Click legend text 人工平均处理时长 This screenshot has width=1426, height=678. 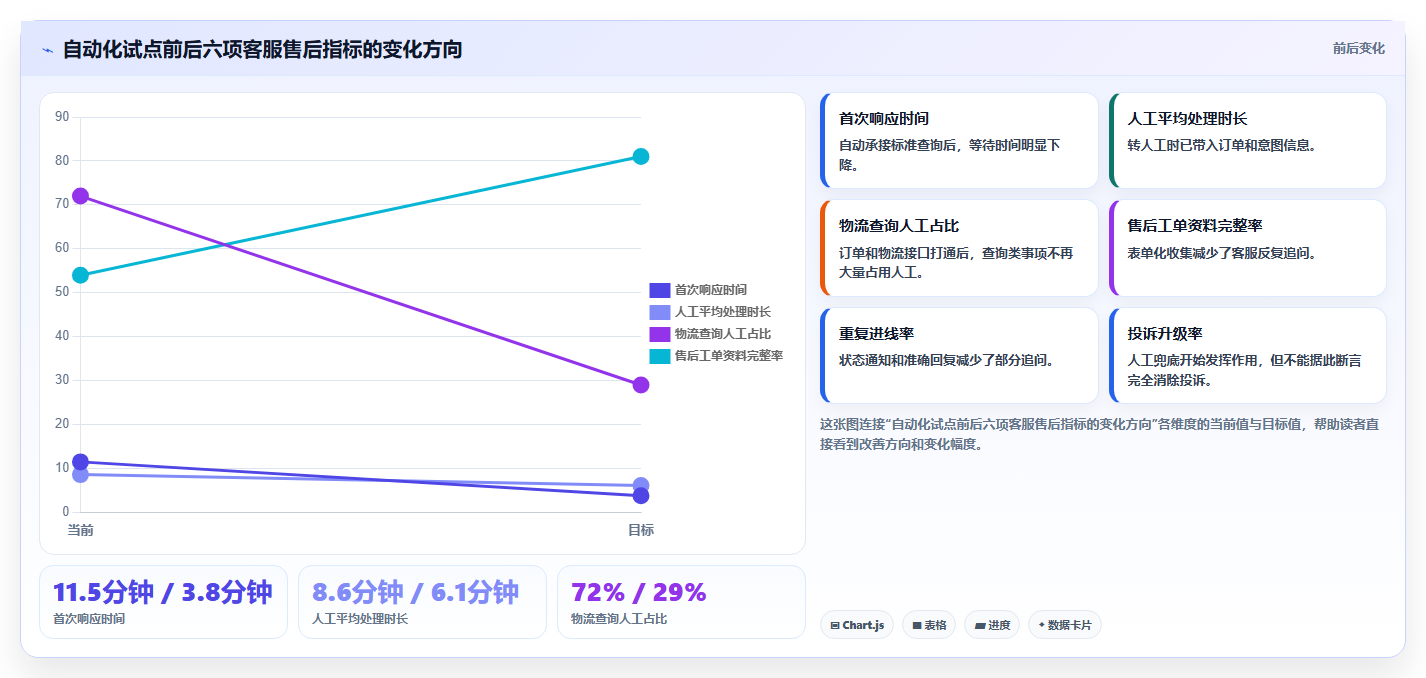tap(722, 312)
